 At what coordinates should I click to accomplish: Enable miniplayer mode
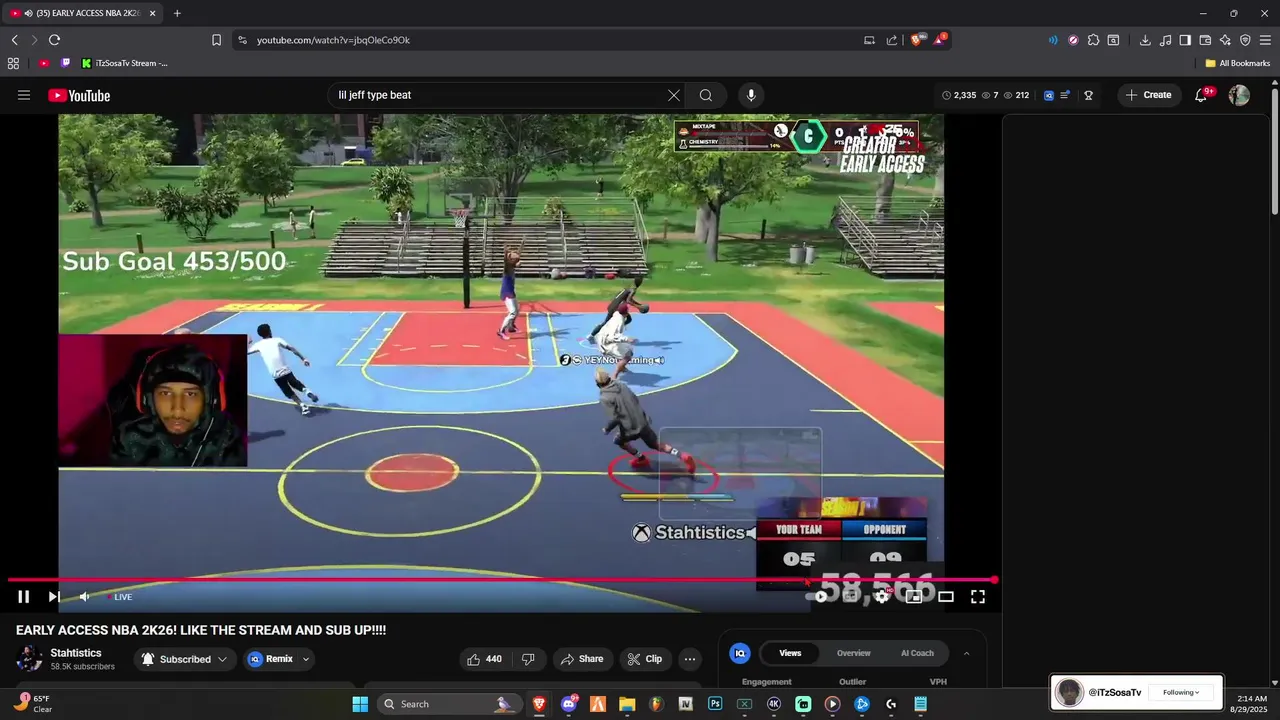tap(914, 597)
